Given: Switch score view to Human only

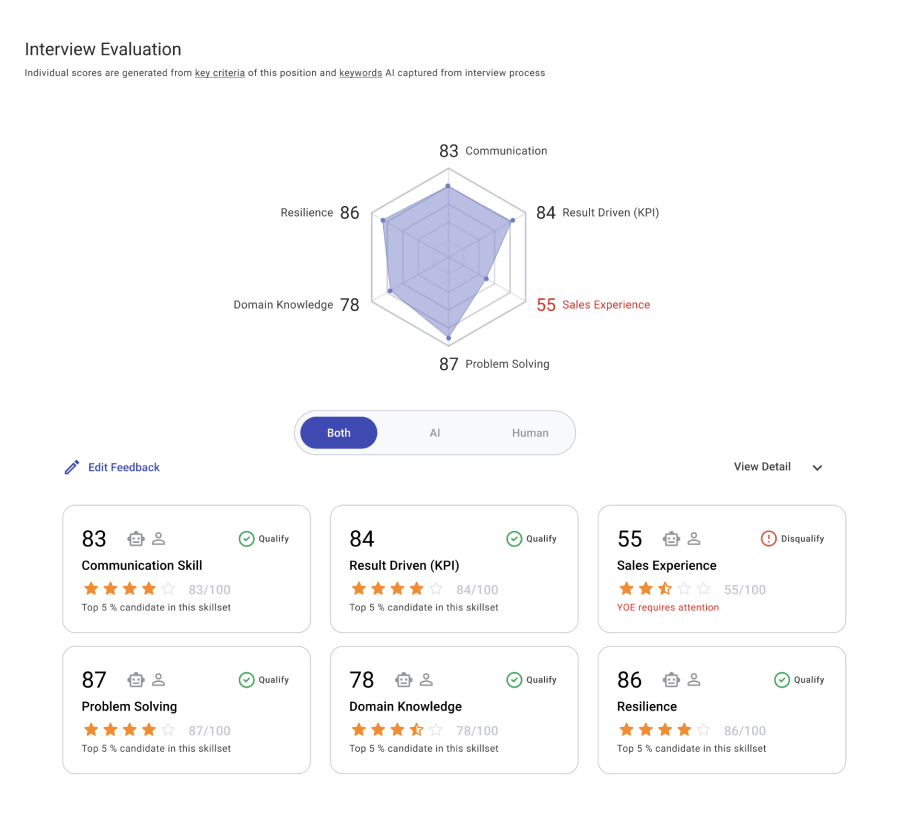Looking at the screenshot, I should coord(530,433).
